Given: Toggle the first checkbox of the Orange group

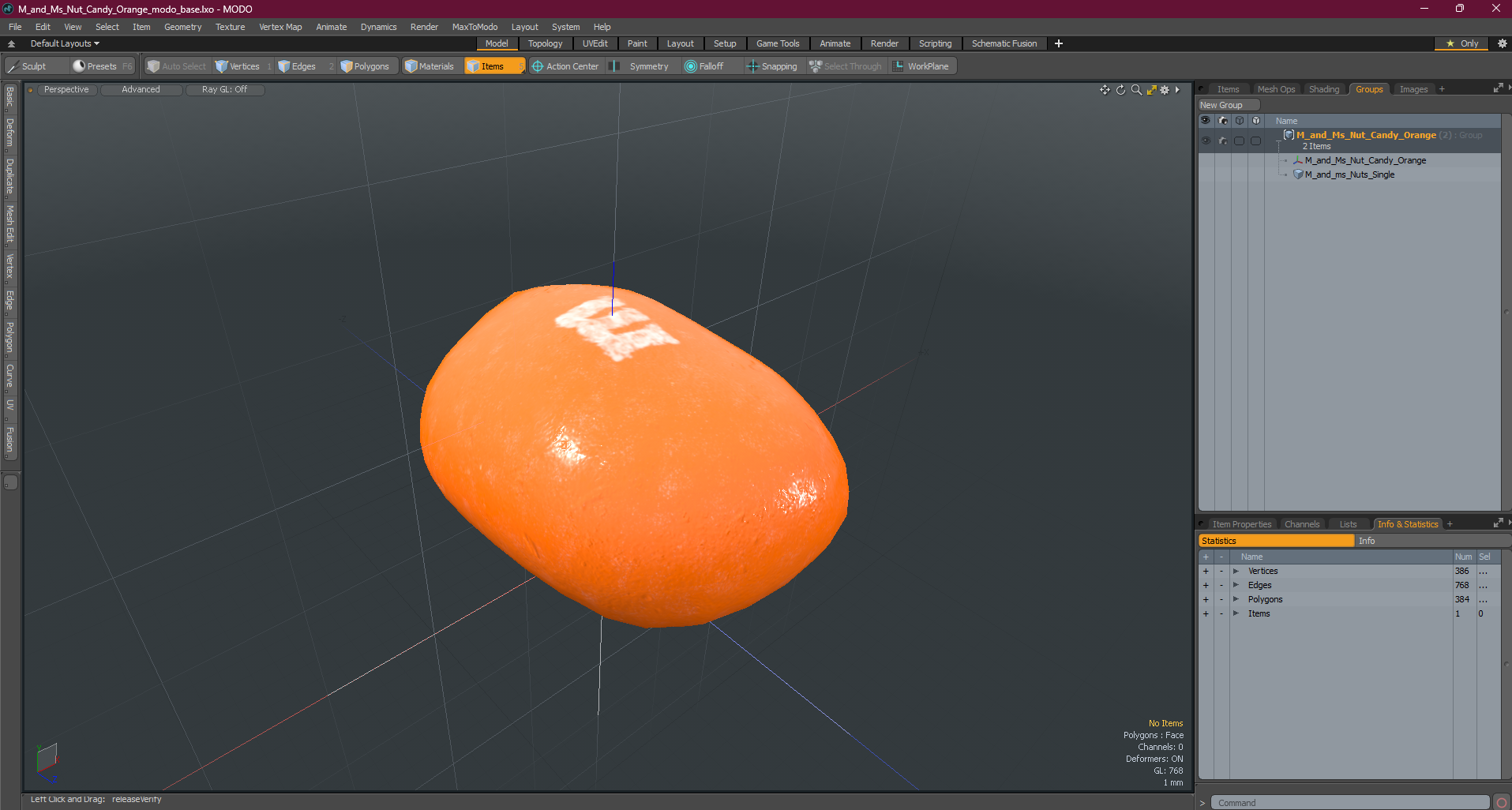Looking at the screenshot, I should coord(1239,141).
